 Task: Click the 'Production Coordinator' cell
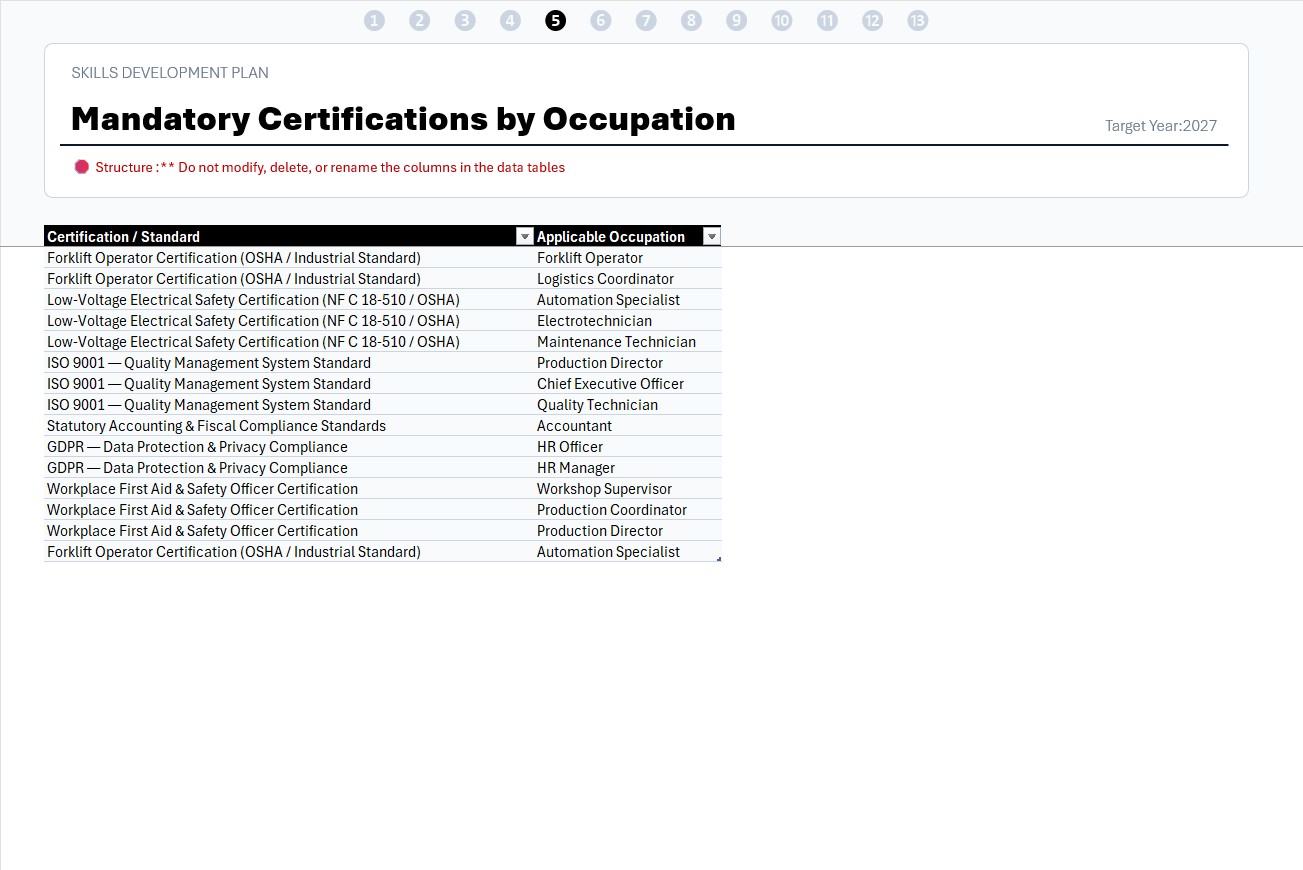coord(627,510)
